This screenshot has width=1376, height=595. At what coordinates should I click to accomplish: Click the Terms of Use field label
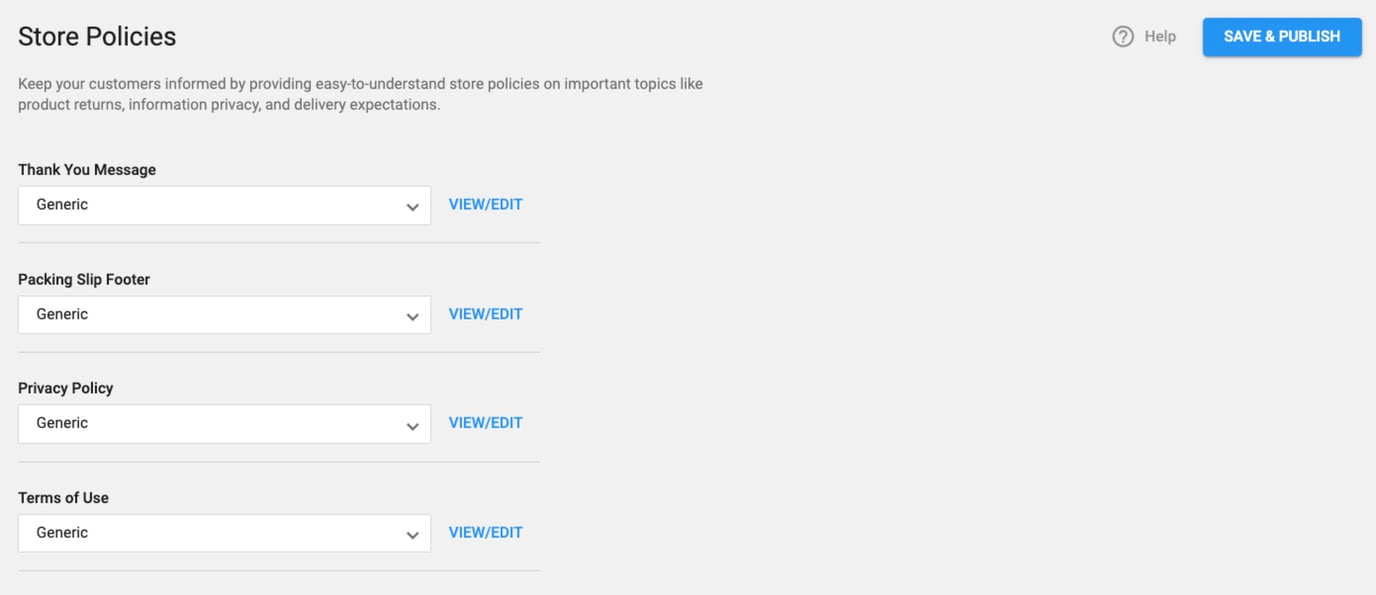click(63, 498)
